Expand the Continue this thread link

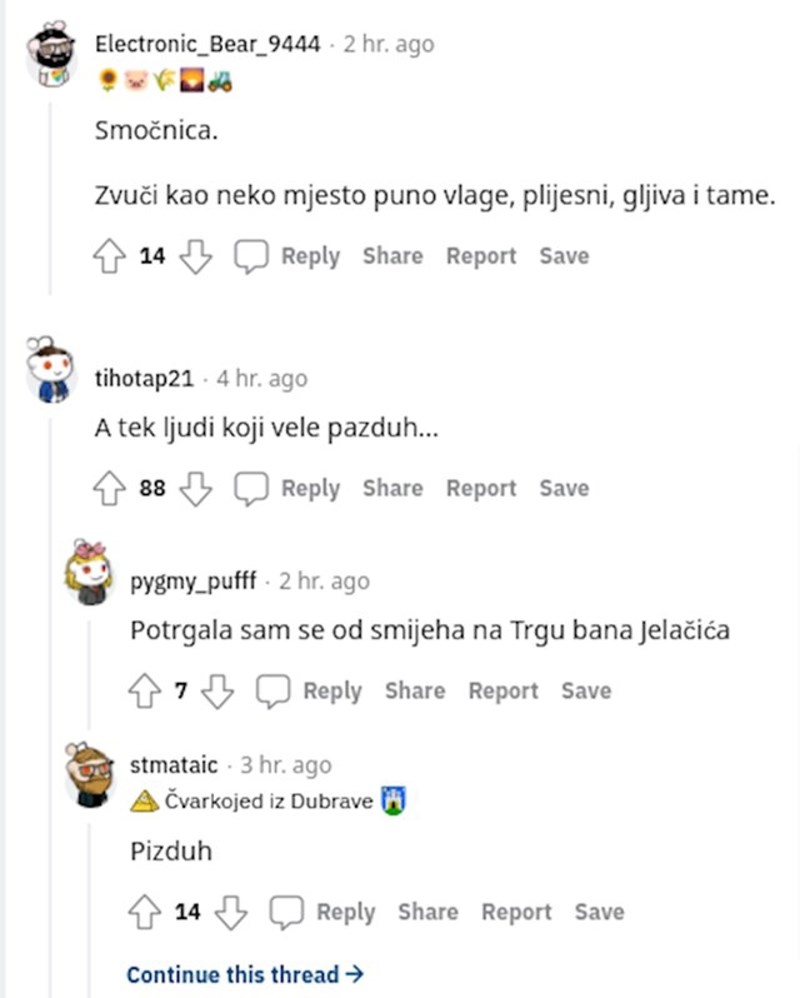click(245, 973)
